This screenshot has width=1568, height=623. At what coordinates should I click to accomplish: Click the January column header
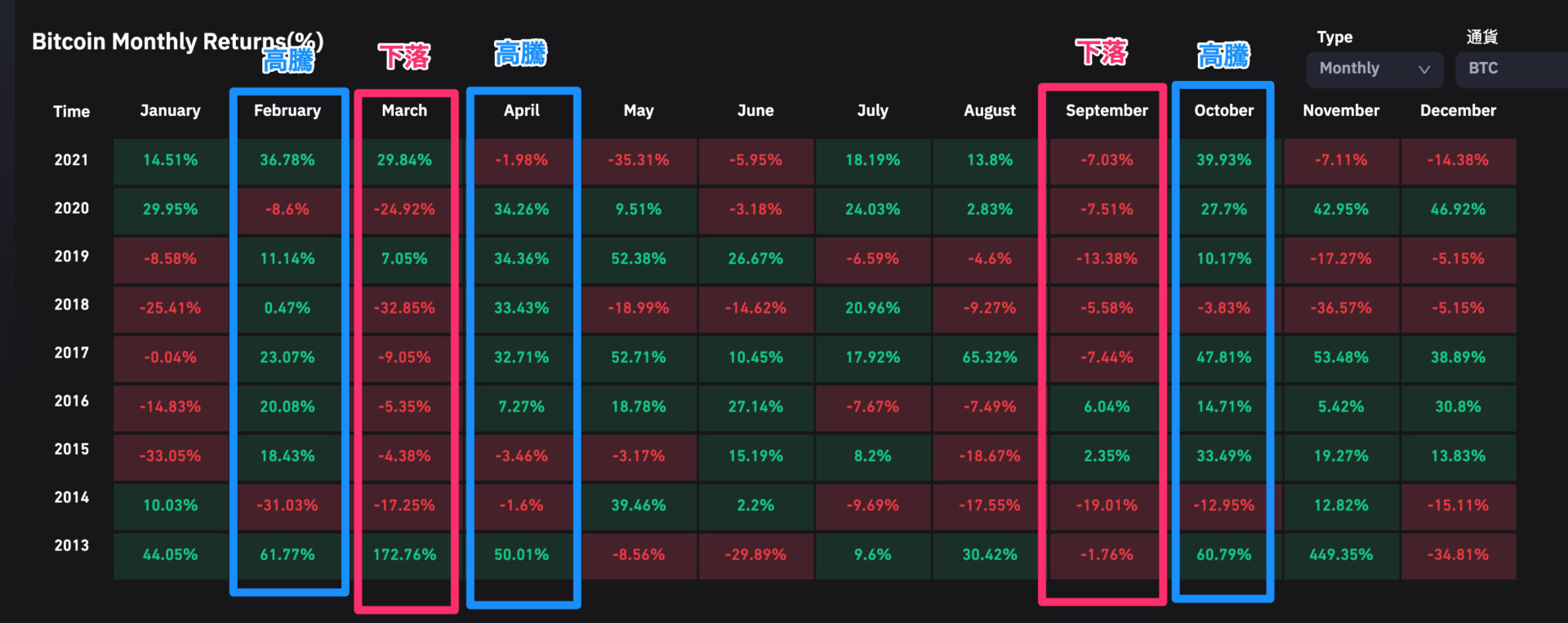(x=170, y=111)
